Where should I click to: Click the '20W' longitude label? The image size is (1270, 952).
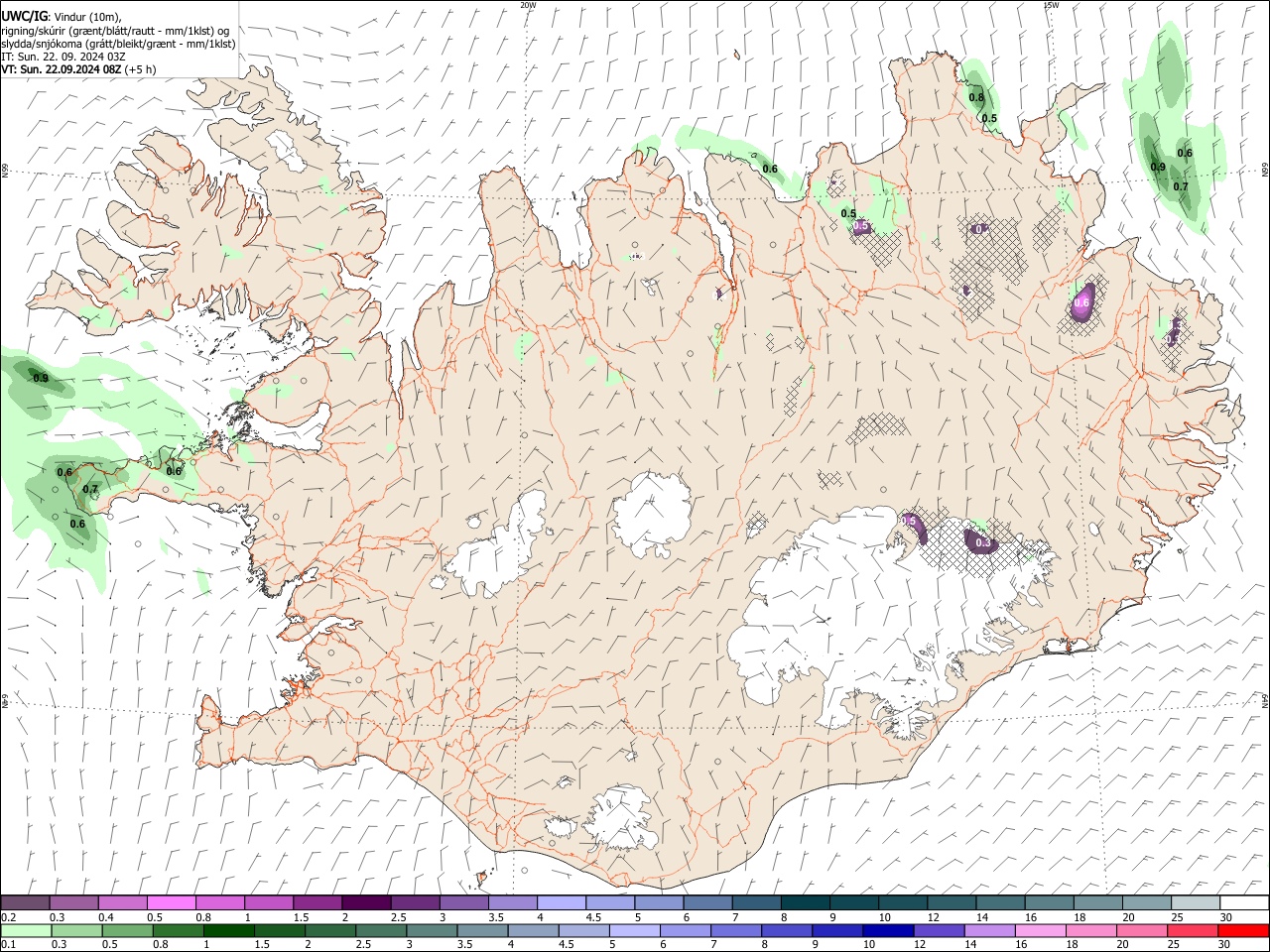[x=528, y=5]
